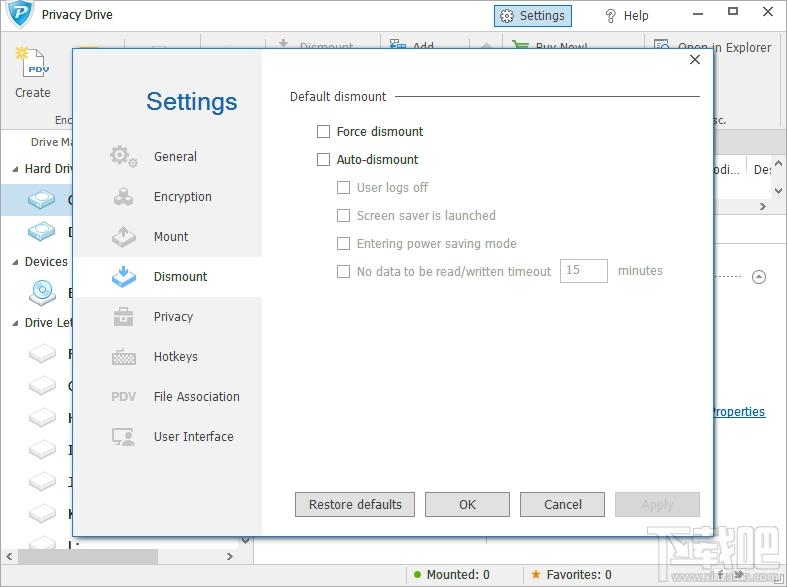Click the down arrow beside the column header
The image size is (787, 587).
click(x=778, y=191)
